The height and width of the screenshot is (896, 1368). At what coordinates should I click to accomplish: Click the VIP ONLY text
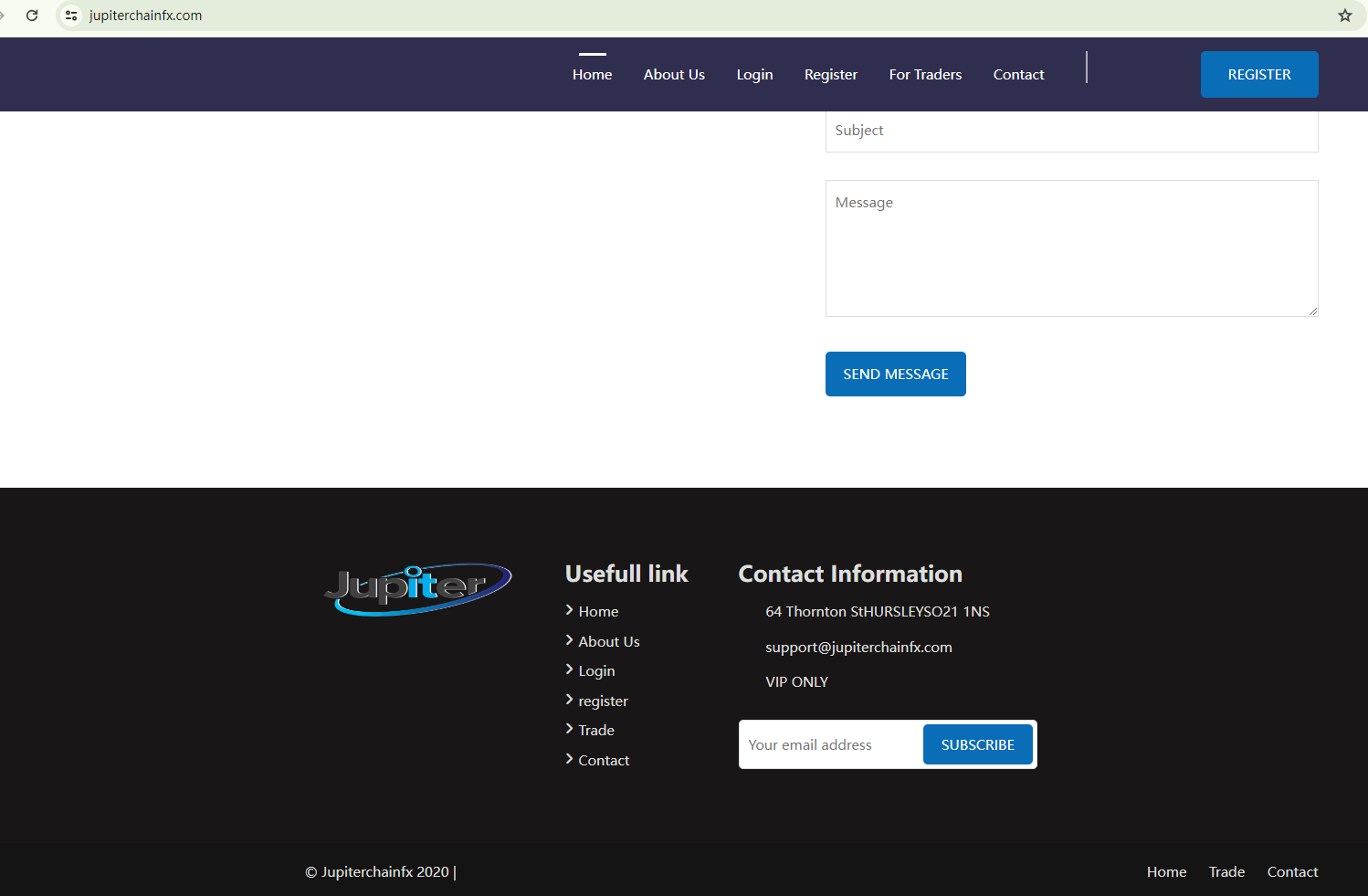(796, 682)
